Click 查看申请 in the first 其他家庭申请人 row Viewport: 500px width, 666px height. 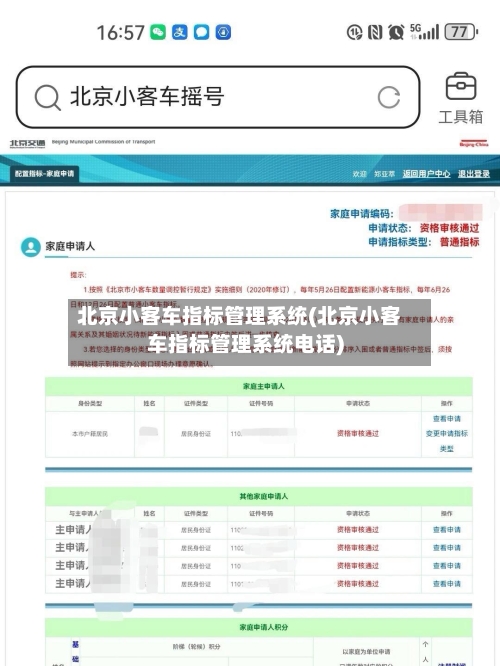click(x=446, y=530)
